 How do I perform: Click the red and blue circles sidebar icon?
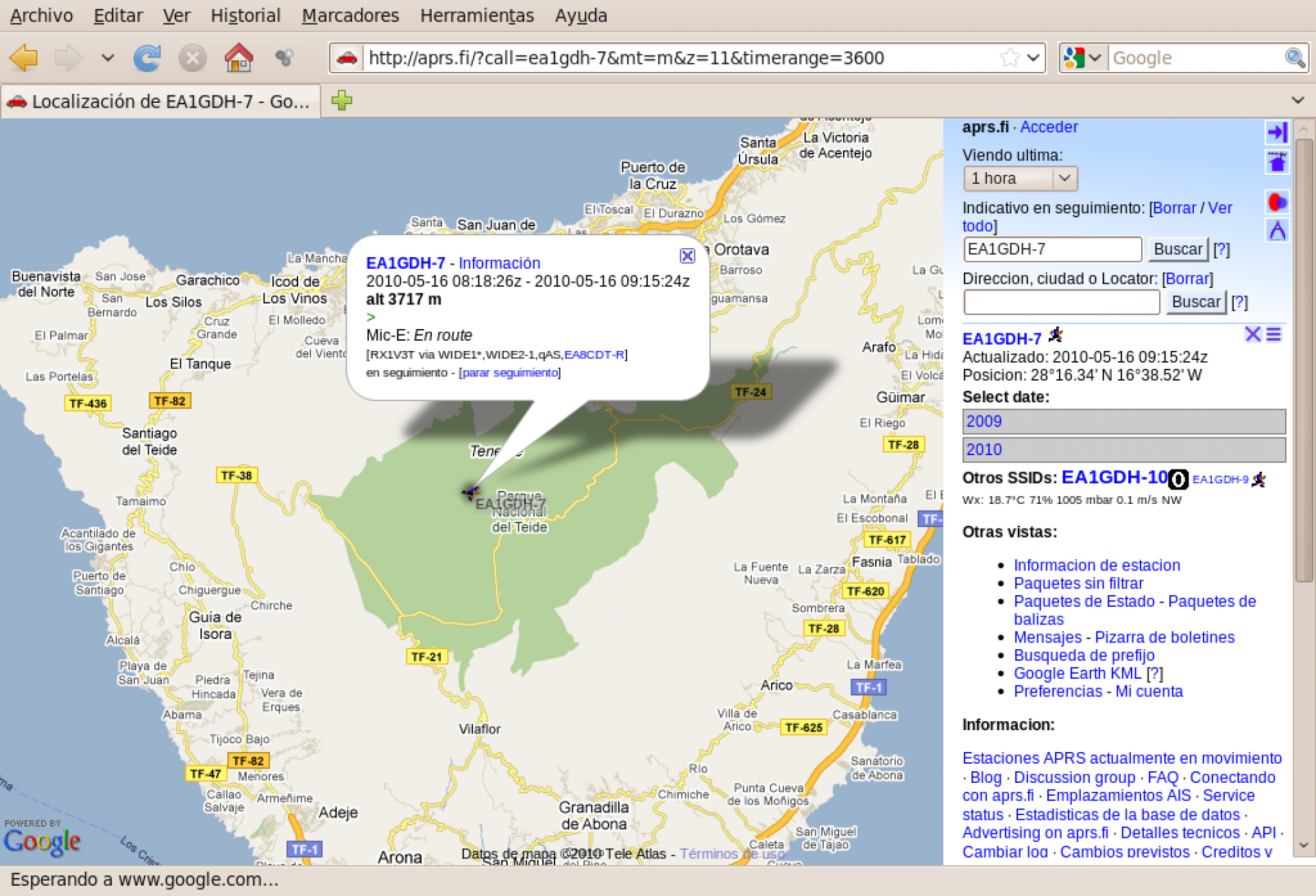tap(1277, 202)
